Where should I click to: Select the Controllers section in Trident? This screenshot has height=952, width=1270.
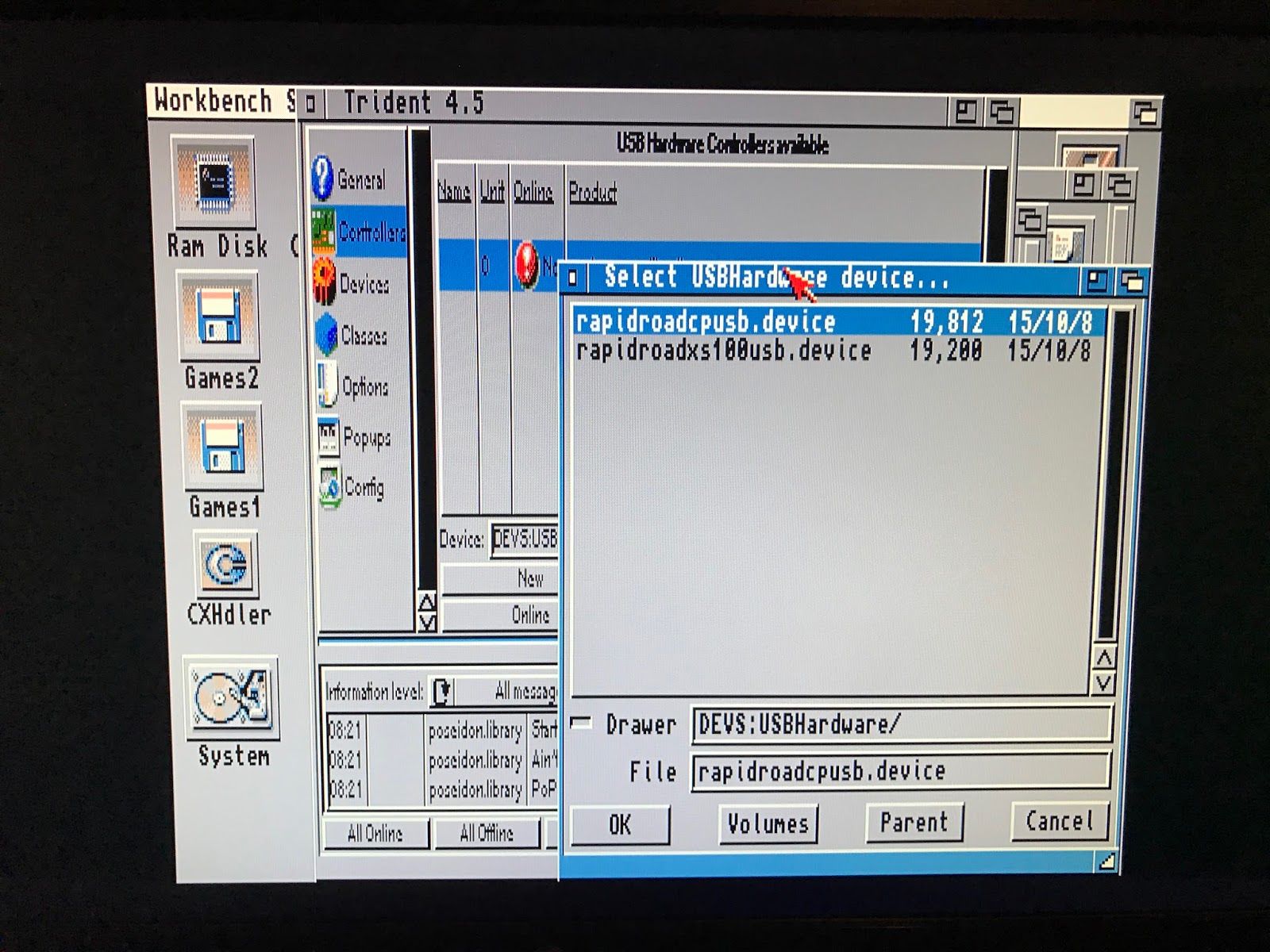point(359,231)
